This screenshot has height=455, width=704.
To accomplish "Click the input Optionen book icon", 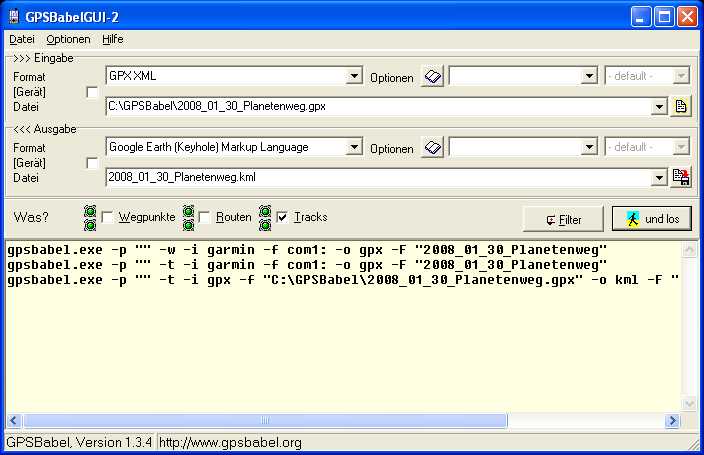I will click(x=432, y=77).
